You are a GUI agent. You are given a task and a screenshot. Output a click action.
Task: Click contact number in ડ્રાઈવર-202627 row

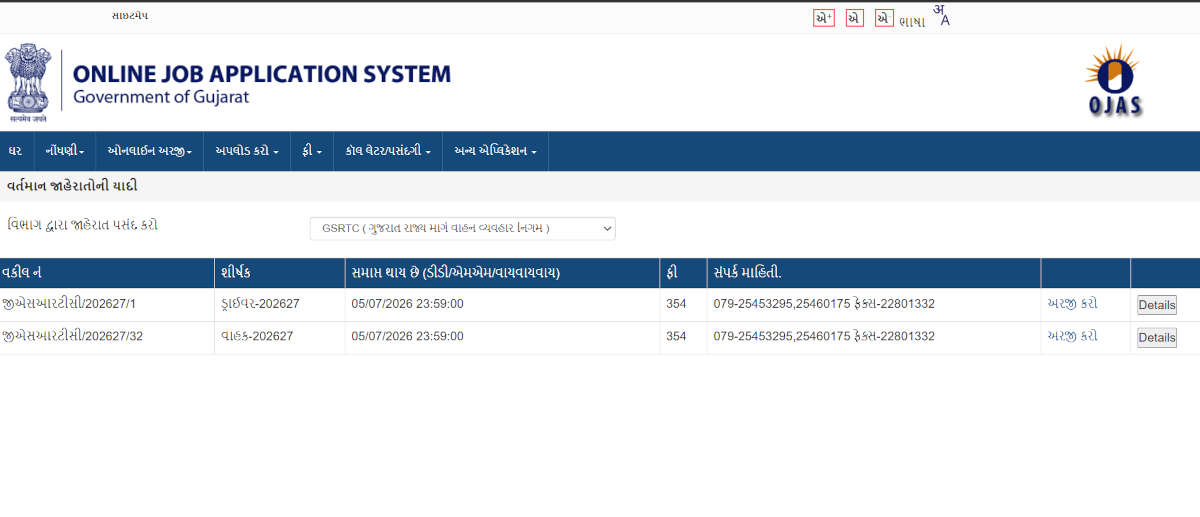coord(824,304)
